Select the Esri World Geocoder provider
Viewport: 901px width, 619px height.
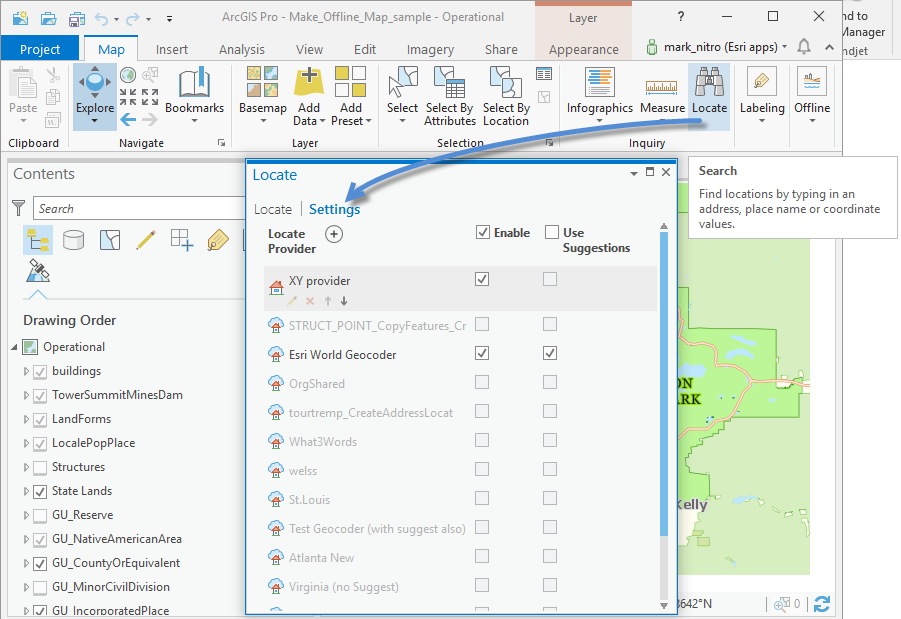342,355
